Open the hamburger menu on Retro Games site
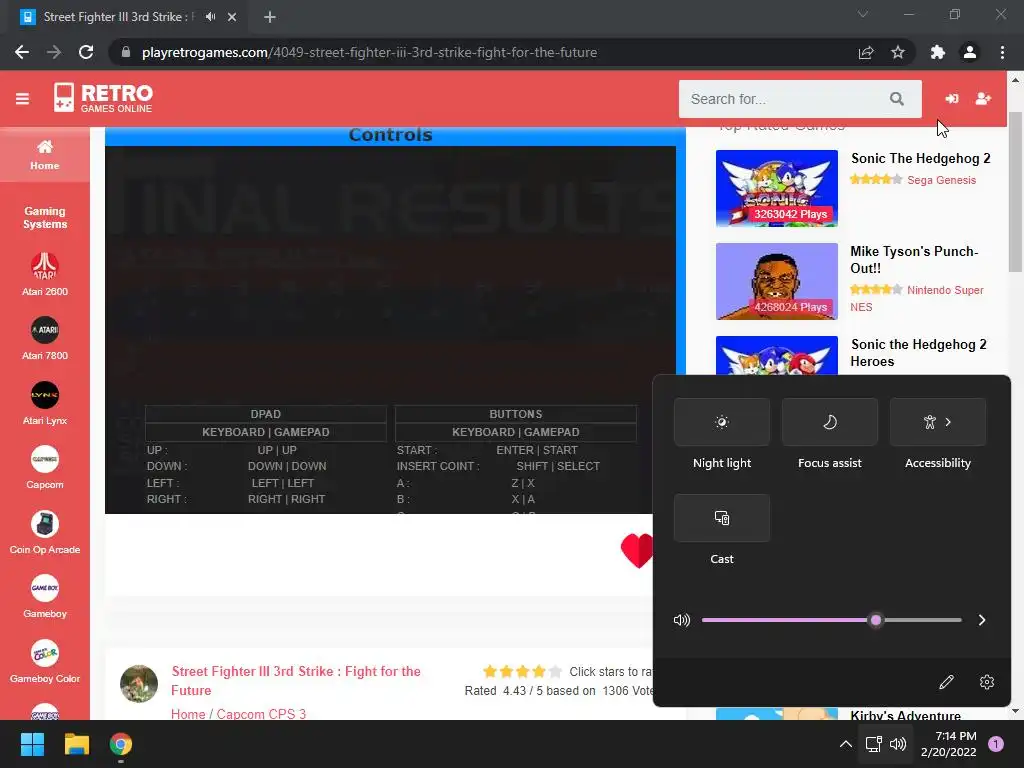This screenshot has width=1024, height=768. point(22,99)
